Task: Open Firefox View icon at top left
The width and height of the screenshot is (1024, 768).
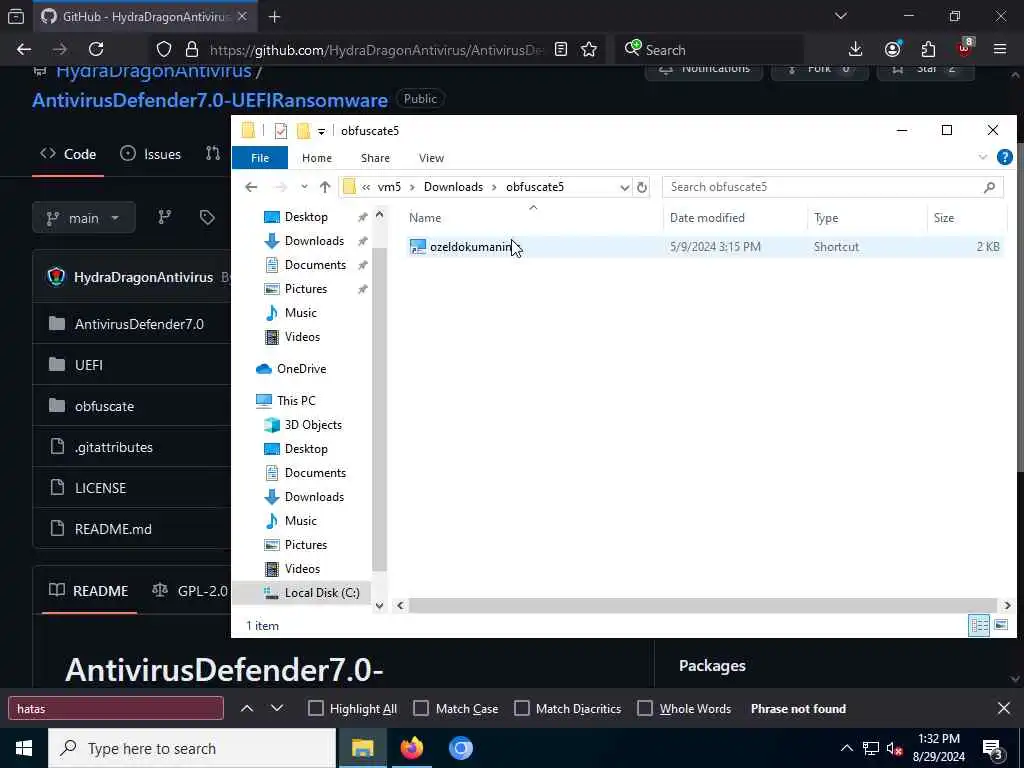Action: point(16,16)
